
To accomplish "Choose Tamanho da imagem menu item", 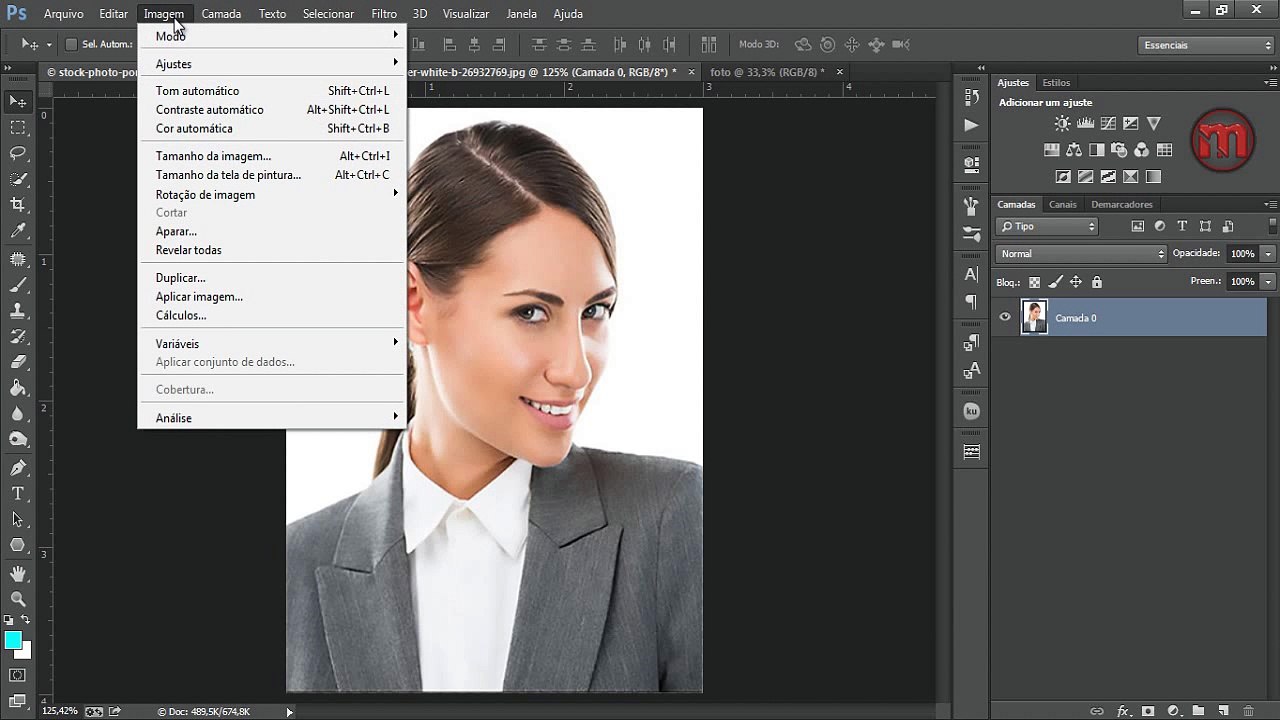I will [x=272, y=156].
